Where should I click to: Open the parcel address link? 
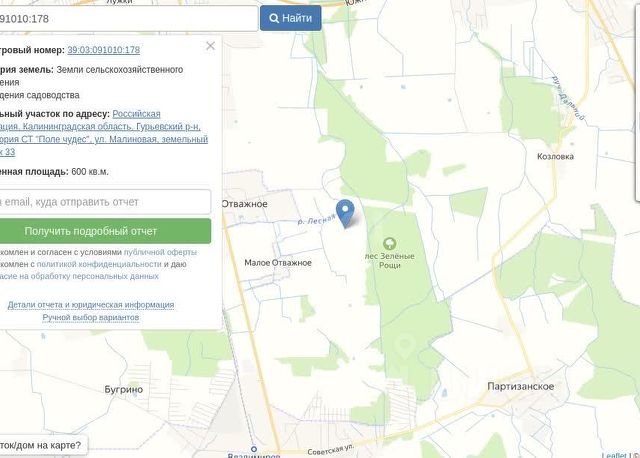click(x=104, y=133)
